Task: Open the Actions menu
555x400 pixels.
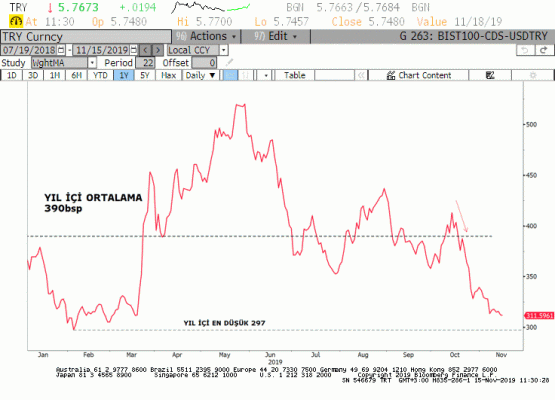Action: 206,36
